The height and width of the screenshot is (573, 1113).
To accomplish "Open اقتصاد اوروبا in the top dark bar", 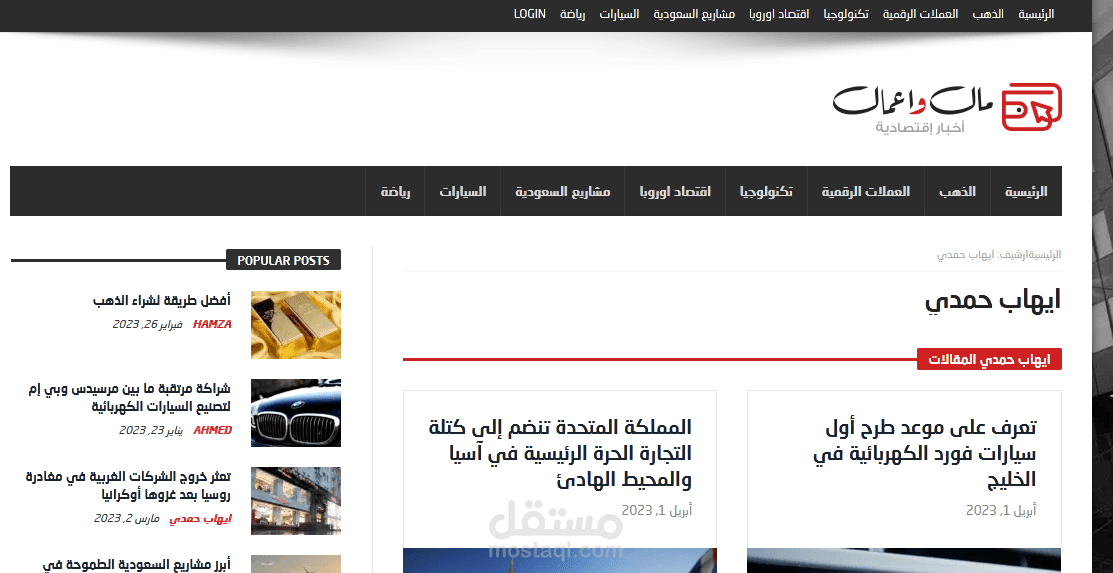I will click(779, 14).
